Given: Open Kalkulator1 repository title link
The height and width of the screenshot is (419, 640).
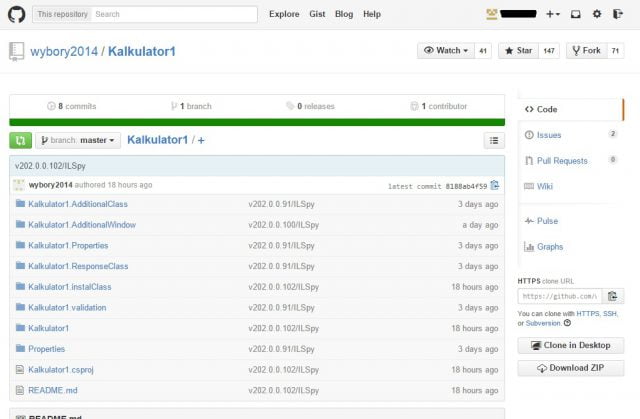Looking at the screenshot, I should click(142, 52).
